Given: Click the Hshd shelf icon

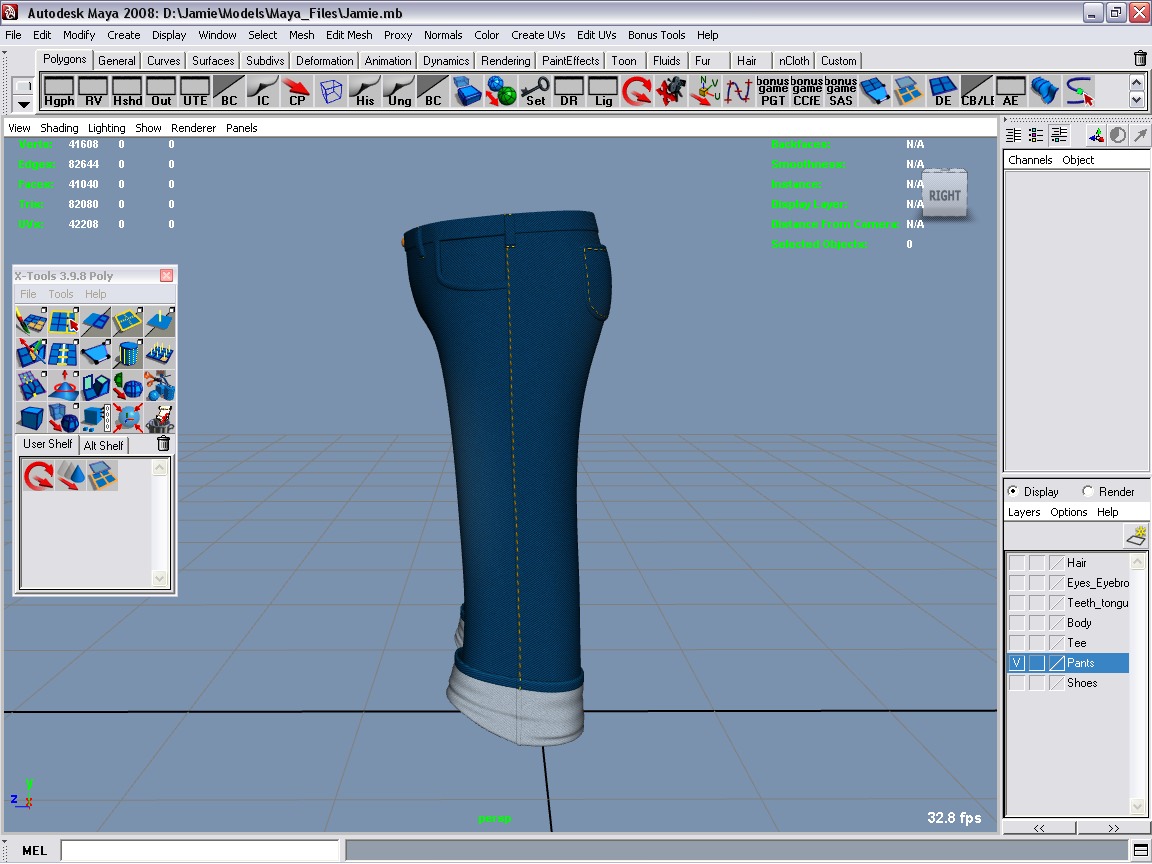Looking at the screenshot, I should pos(127,92).
